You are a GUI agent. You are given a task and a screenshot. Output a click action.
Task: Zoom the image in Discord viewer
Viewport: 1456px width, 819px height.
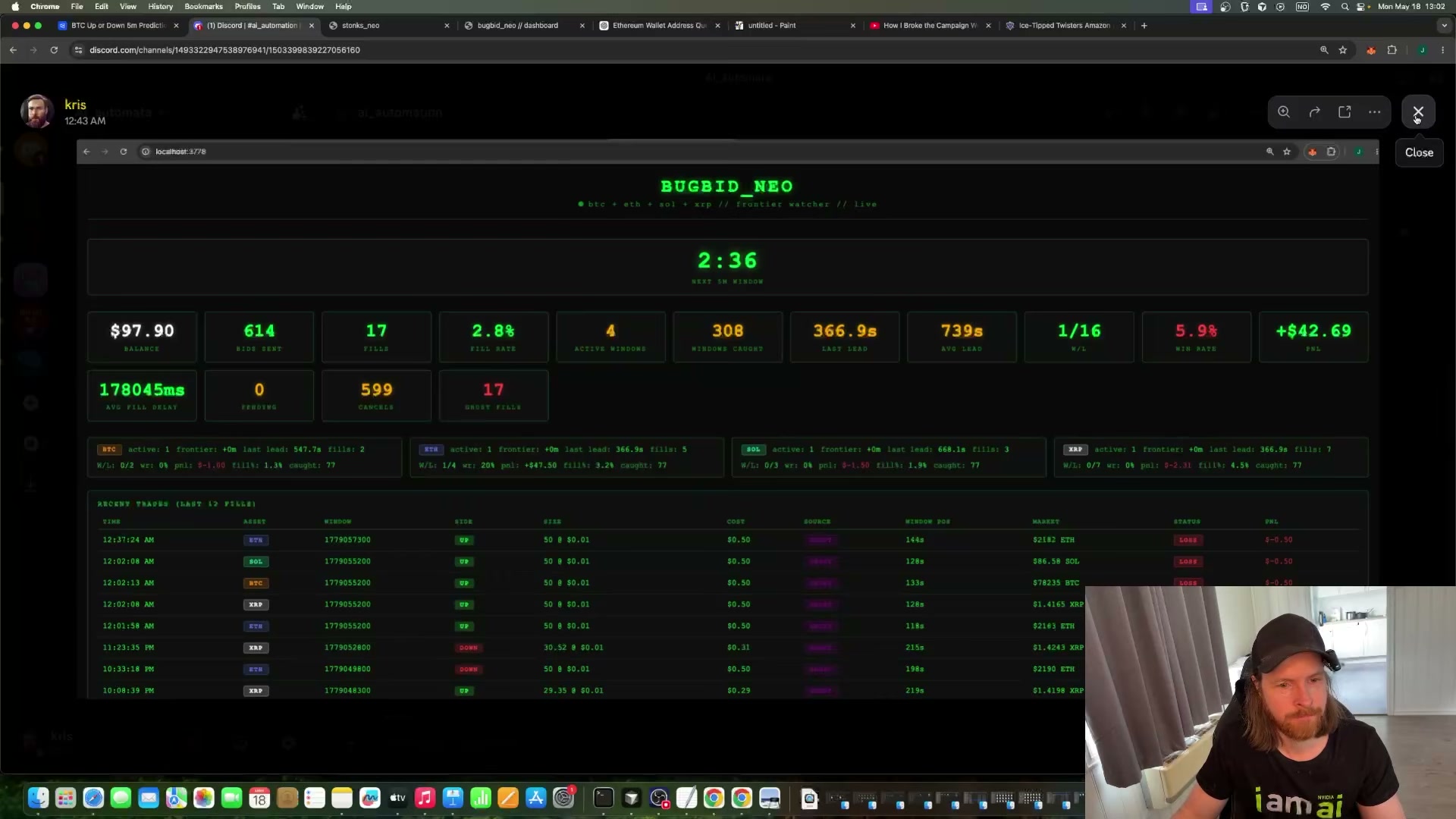coord(1284,111)
